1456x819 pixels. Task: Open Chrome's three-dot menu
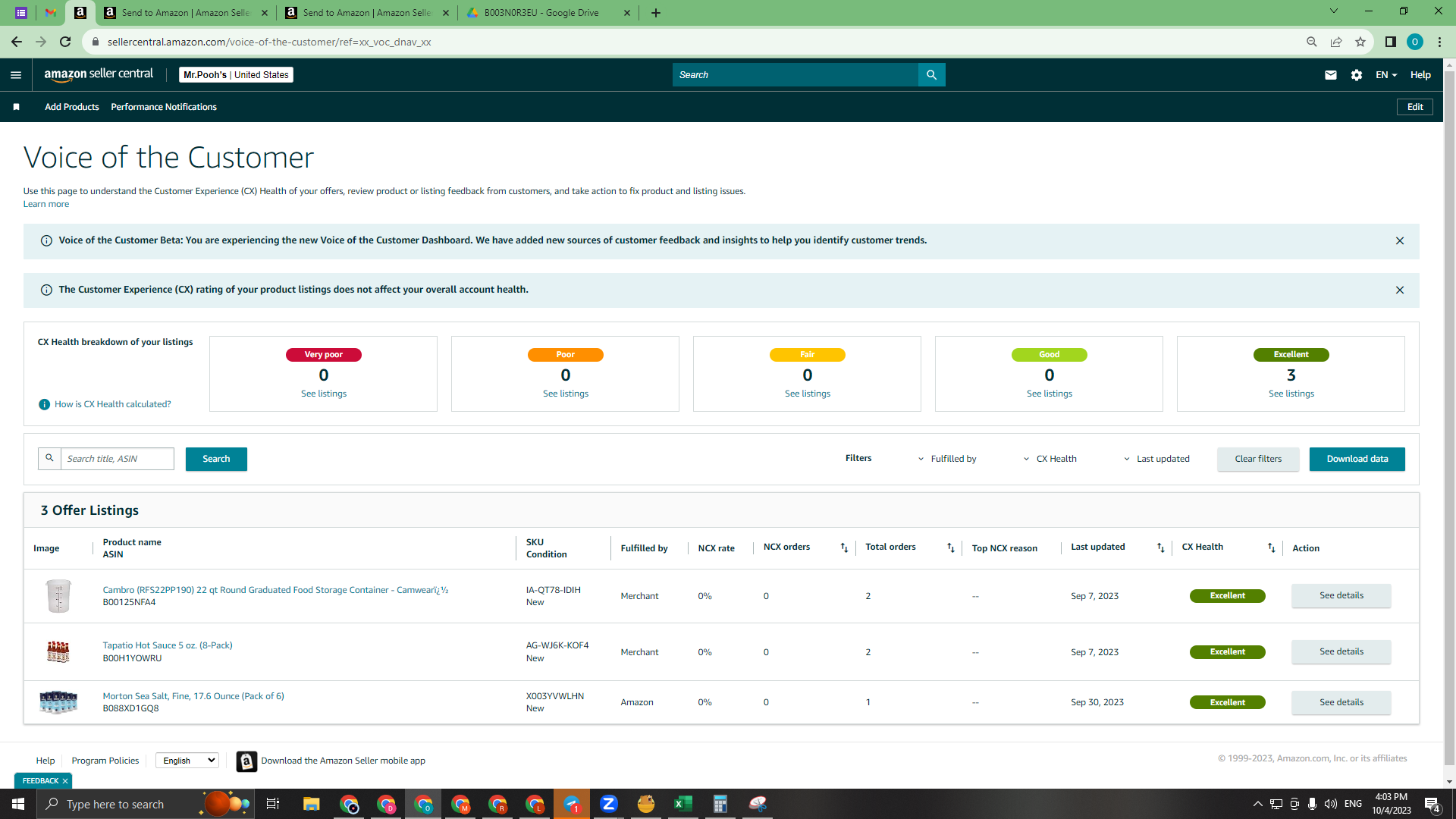(x=1439, y=42)
